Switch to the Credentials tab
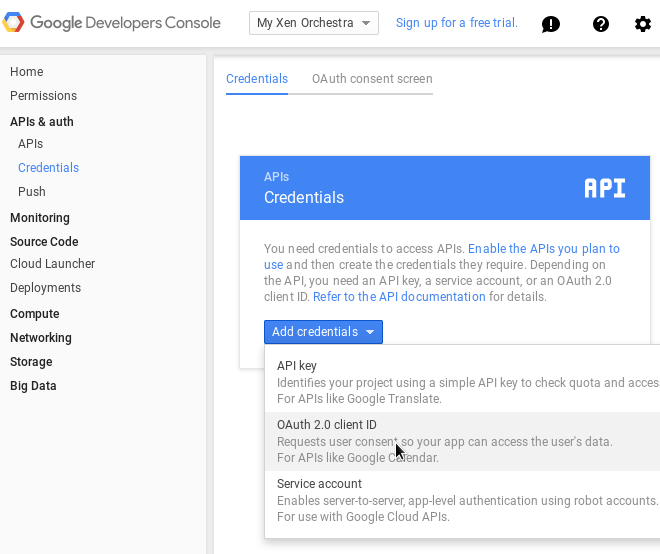Image resolution: width=660 pixels, height=554 pixels. pyautogui.click(x=257, y=79)
